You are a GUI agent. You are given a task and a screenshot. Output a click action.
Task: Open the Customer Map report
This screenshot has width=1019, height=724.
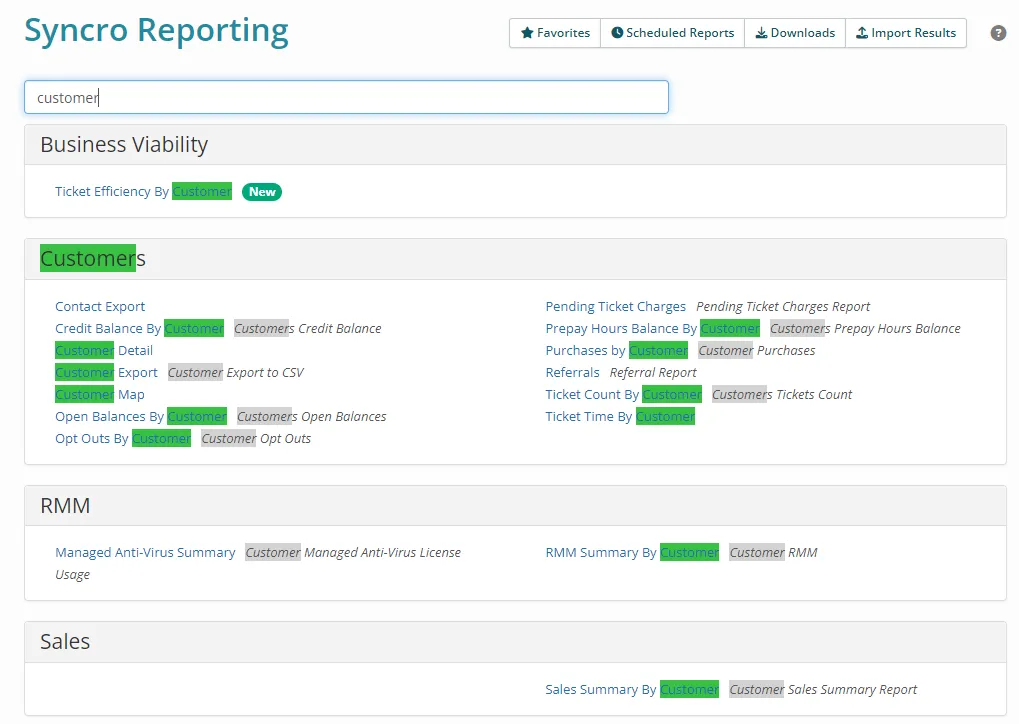100,394
